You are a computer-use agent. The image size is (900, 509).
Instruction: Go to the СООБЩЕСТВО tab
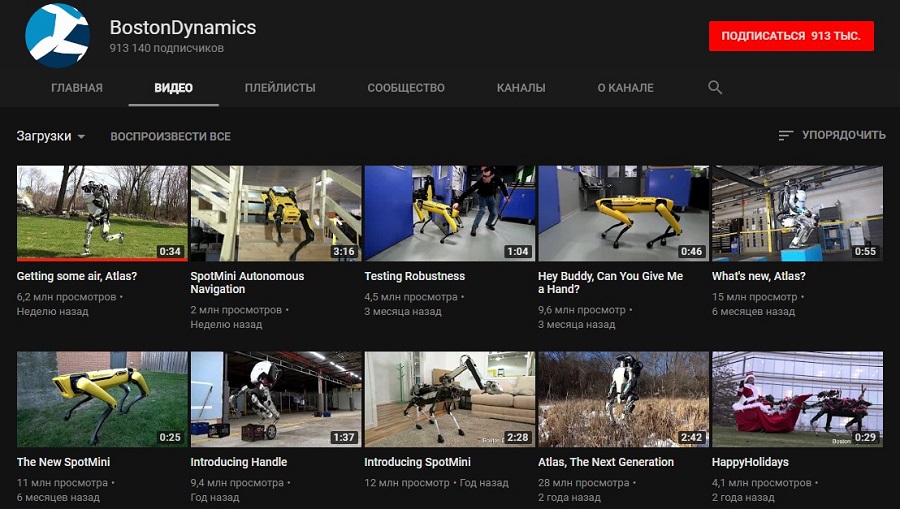[406, 88]
